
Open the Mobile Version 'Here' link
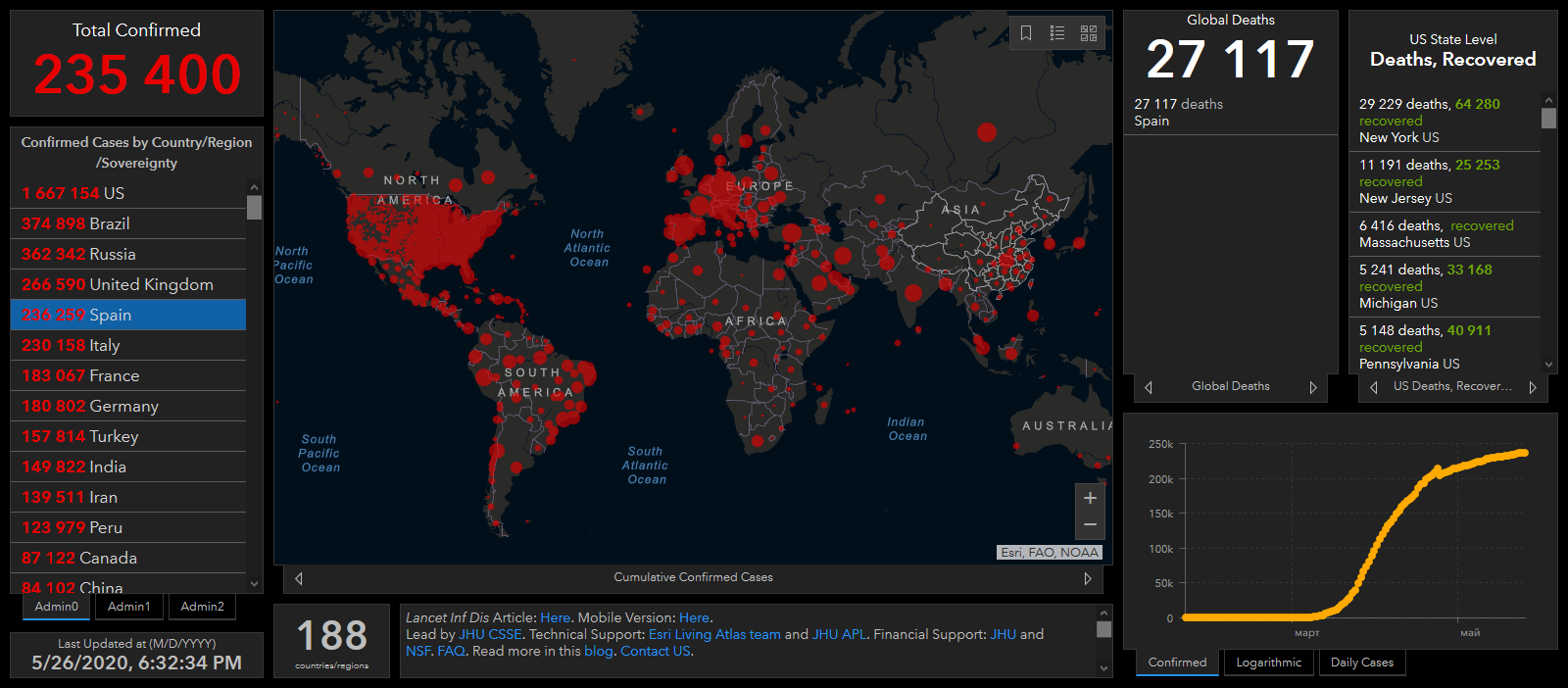tap(694, 617)
